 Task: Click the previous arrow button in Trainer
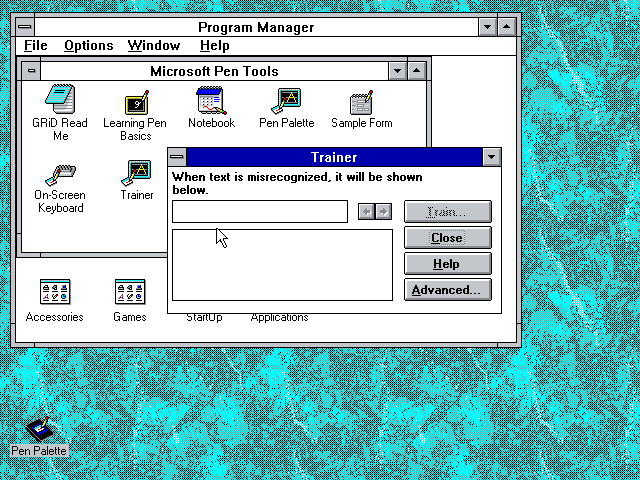click(367, 211)
